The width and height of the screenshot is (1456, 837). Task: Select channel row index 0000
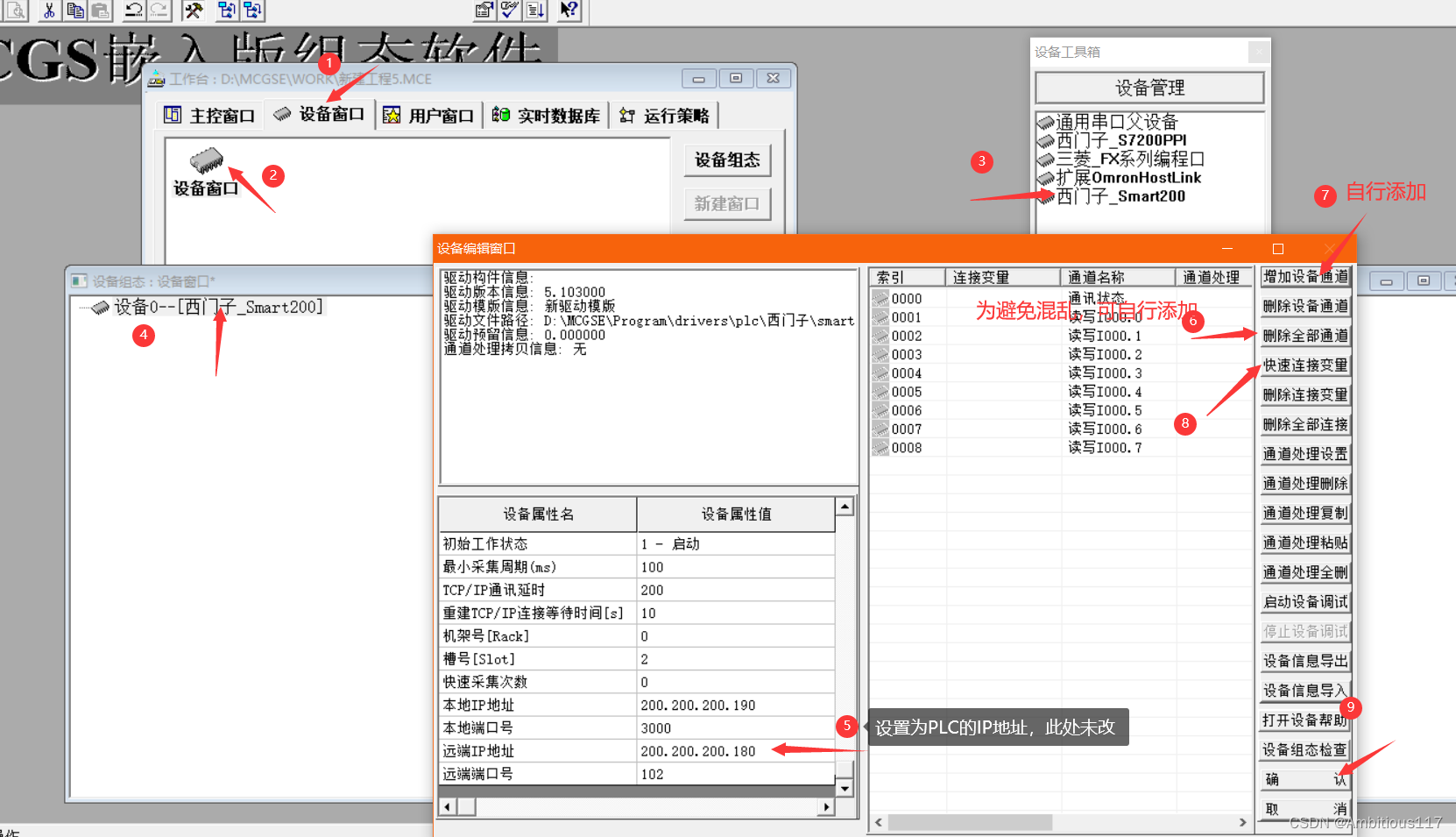pos(1061,299)
